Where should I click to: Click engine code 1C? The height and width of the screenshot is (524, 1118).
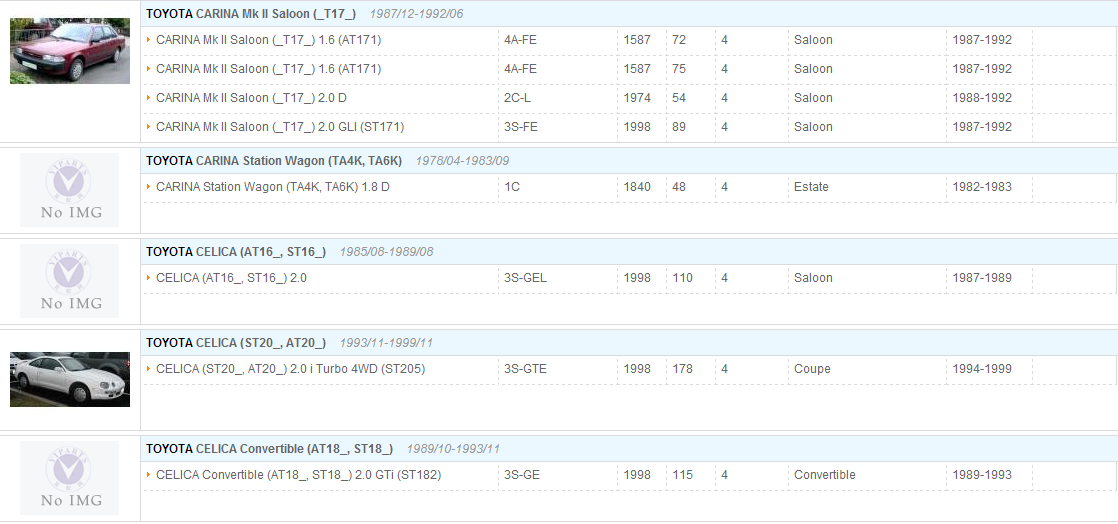(512, 187)
